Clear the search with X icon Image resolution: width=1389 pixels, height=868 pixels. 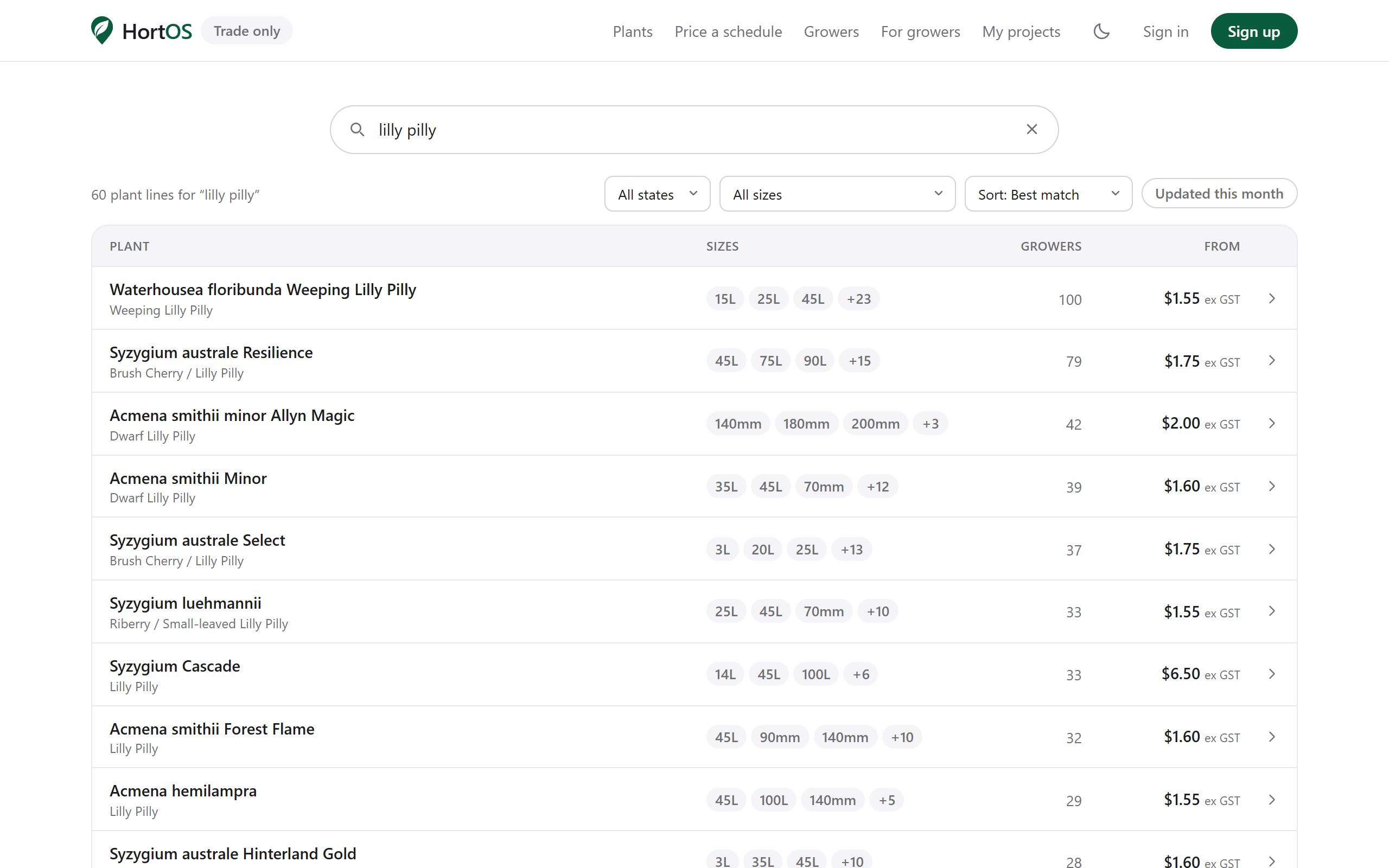tap(1031, 129)
